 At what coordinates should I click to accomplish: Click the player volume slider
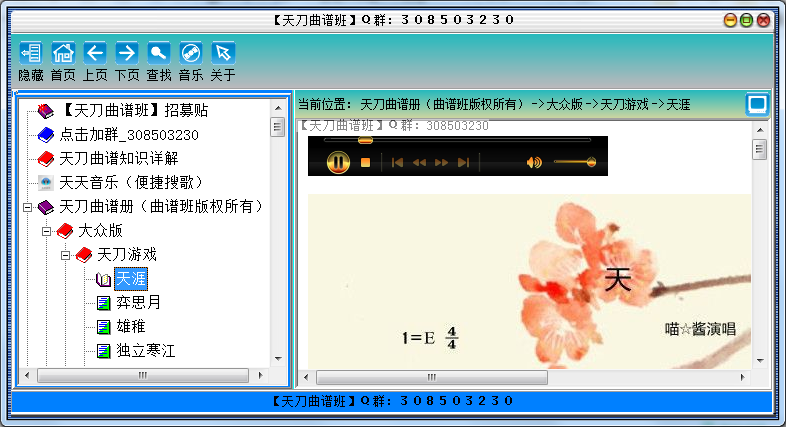tap(574, 162)
